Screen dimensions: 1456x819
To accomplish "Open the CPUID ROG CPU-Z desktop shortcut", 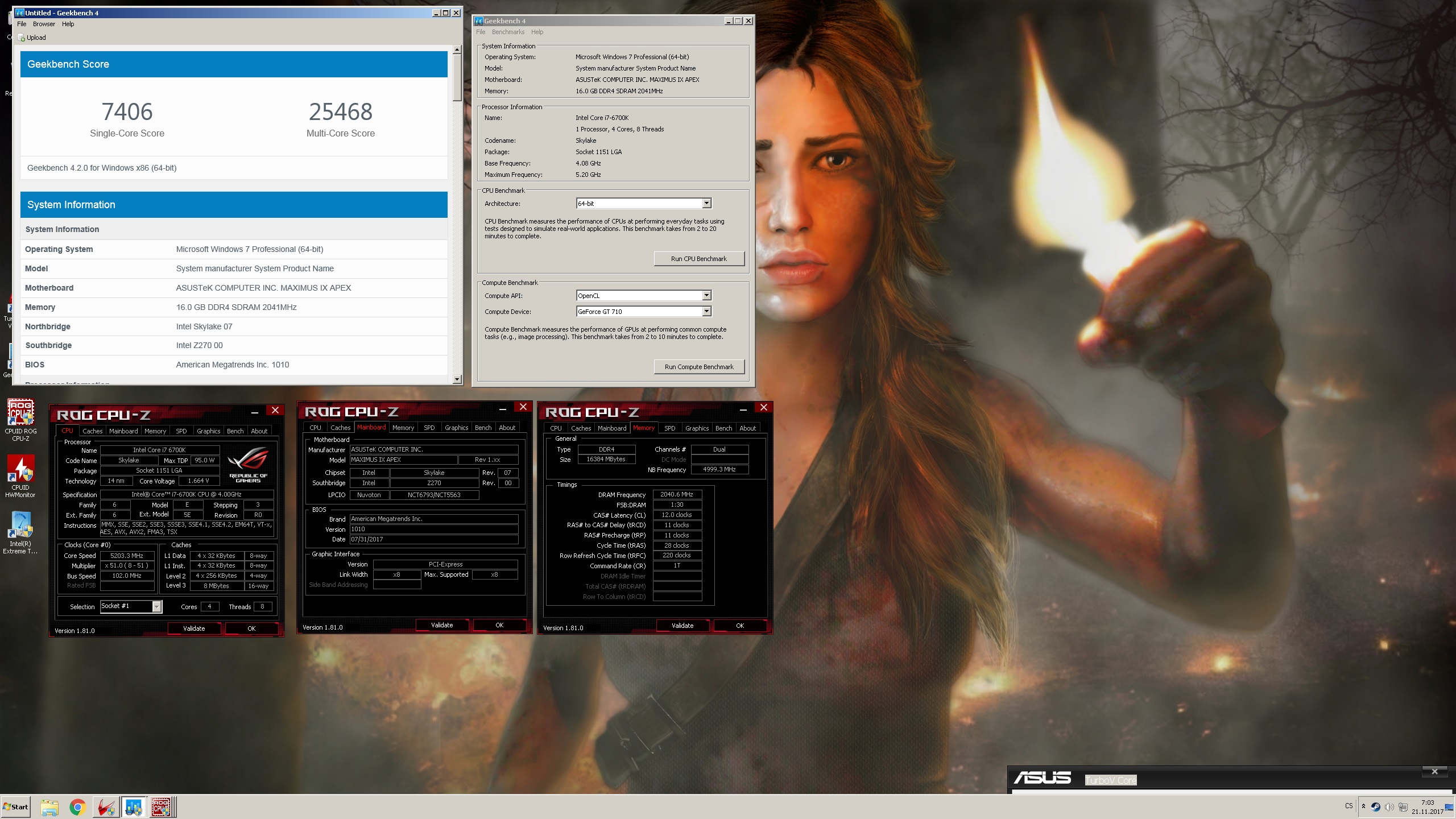I will pyautogui.click(x=20, y=420).
